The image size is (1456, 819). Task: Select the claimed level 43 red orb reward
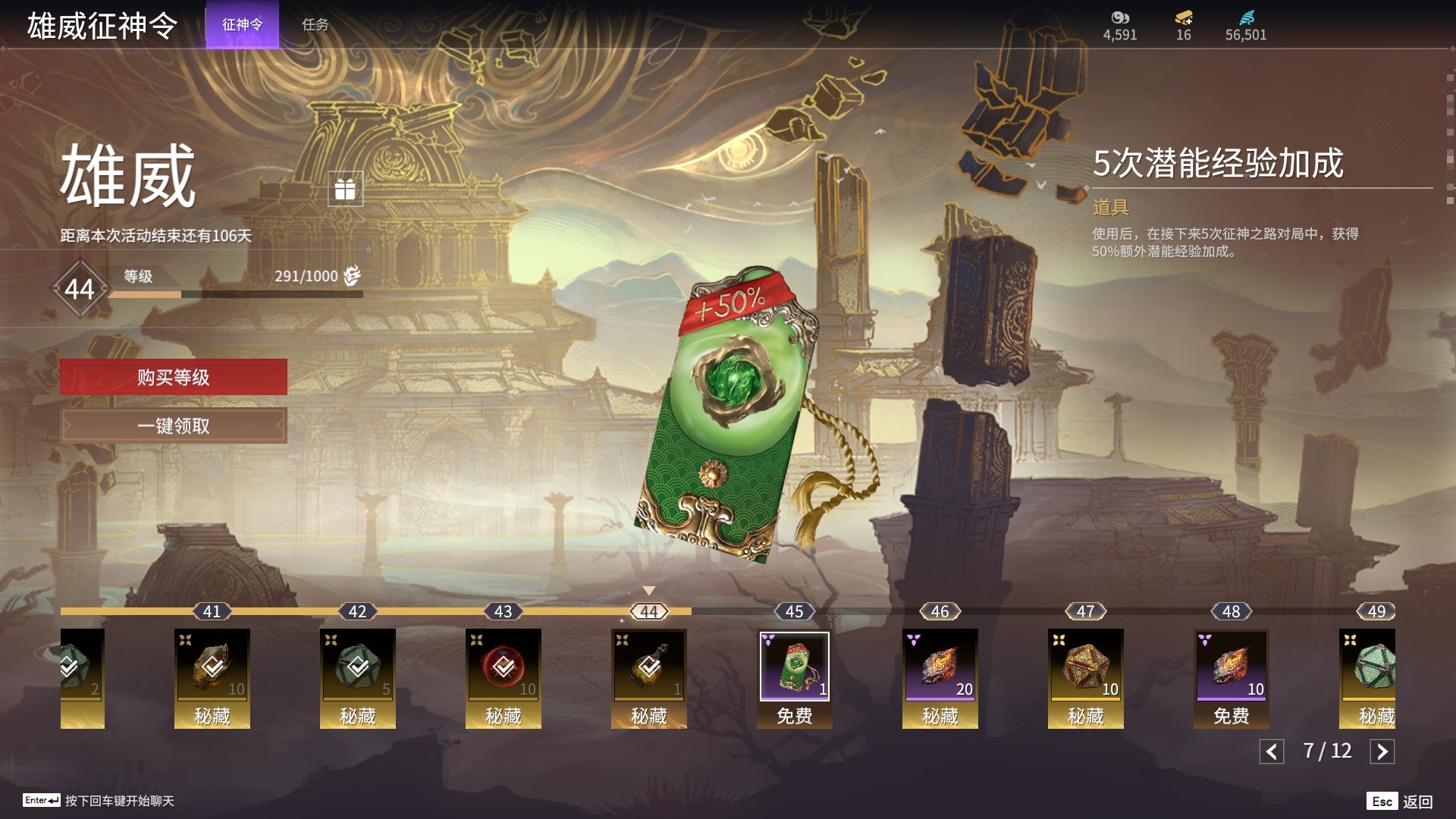pyautogui.click(x=503, y=679)
